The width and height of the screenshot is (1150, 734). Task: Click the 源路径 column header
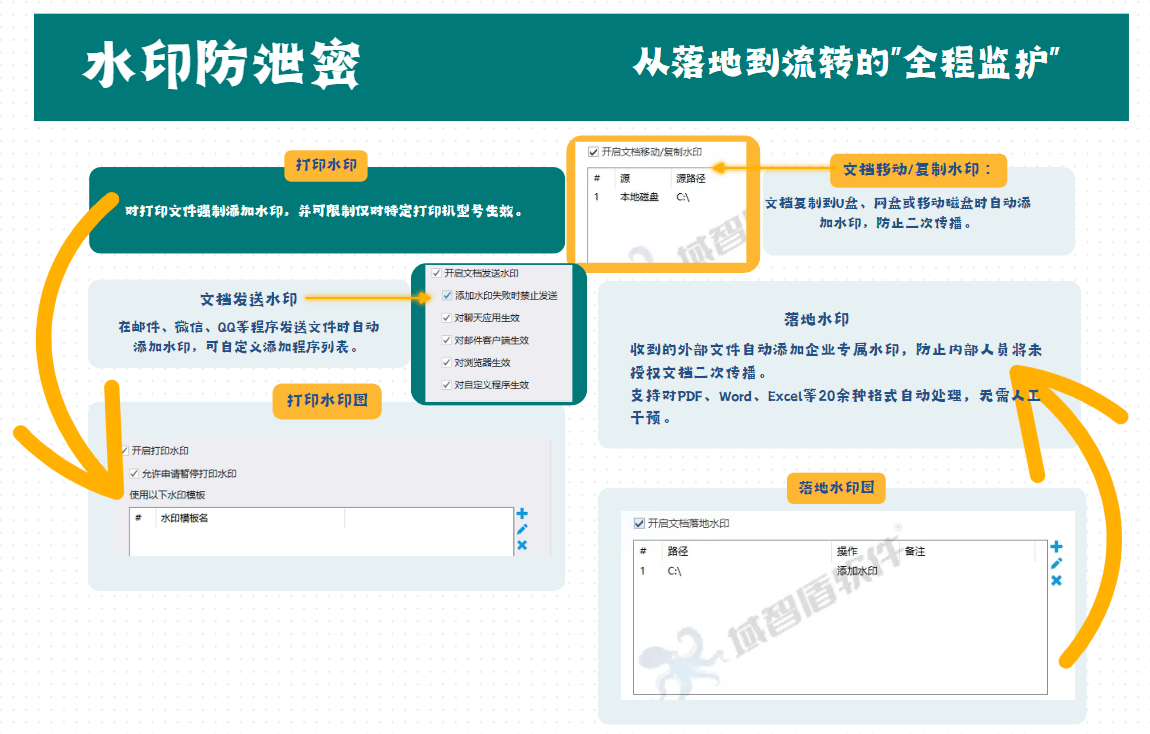click(x=691, y=178)
